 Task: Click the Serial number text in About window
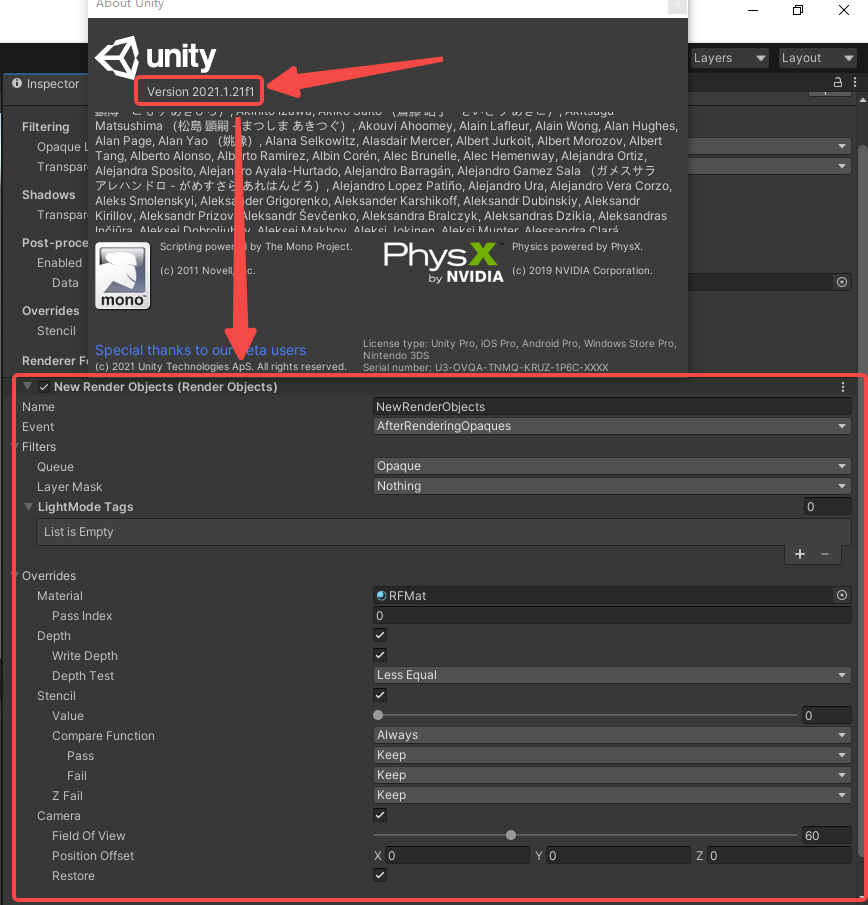click(485, 367)
